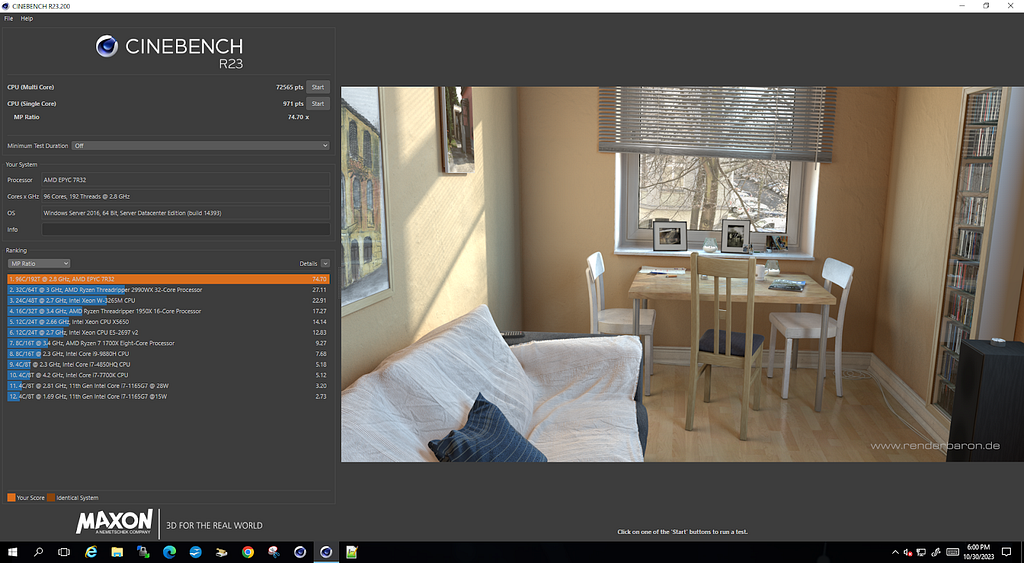Screen dimensions: 1024x563
Task: Start the CPU Single Core test
Action: (318, 104)
